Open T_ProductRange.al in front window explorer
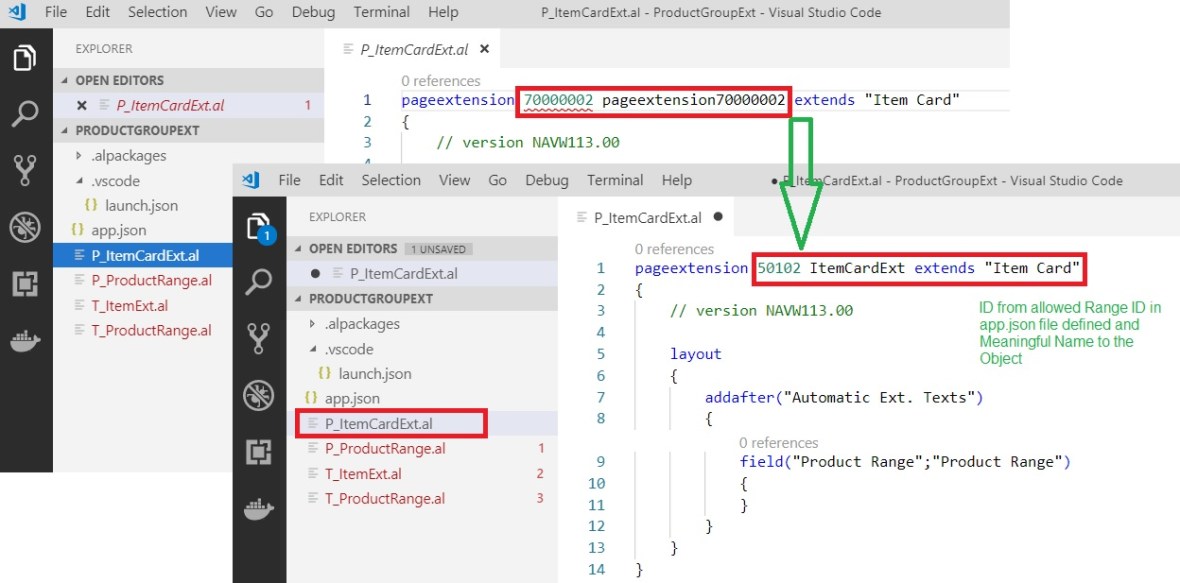 click(x=384, y=498)
